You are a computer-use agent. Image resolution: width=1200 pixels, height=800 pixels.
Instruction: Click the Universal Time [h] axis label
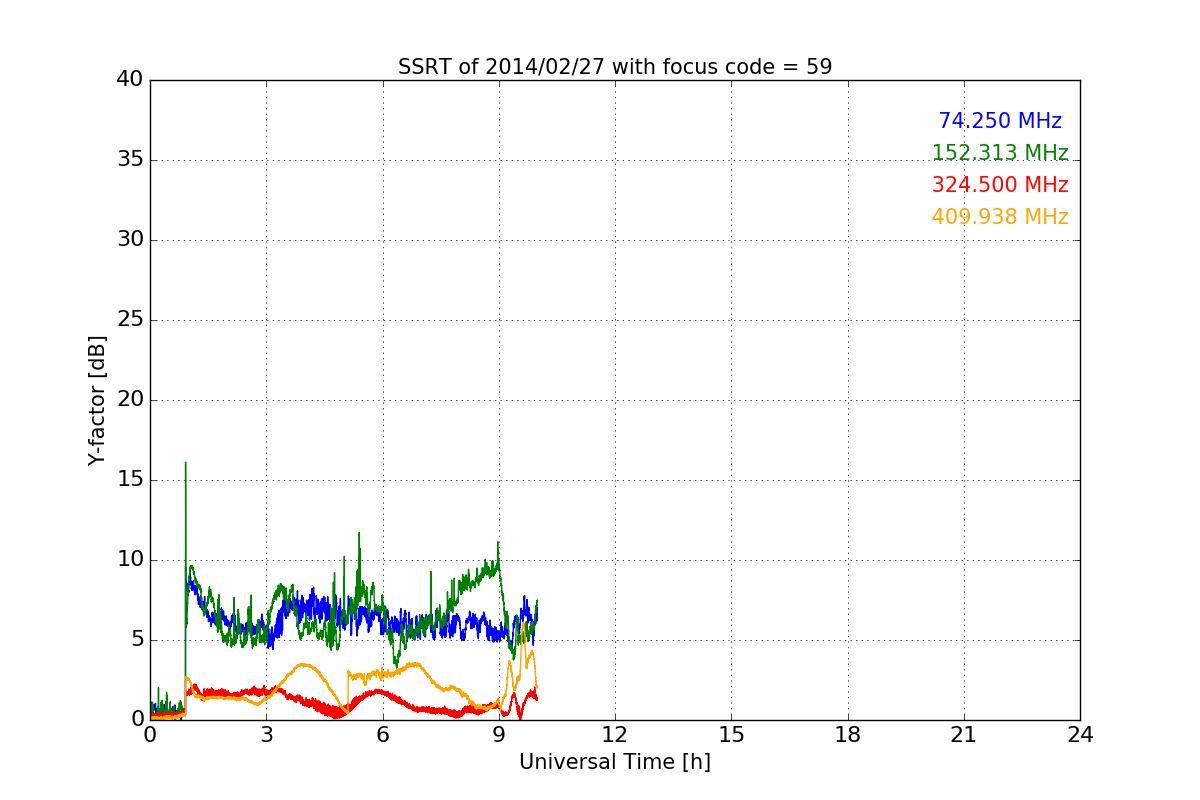(x=615, y=762)
